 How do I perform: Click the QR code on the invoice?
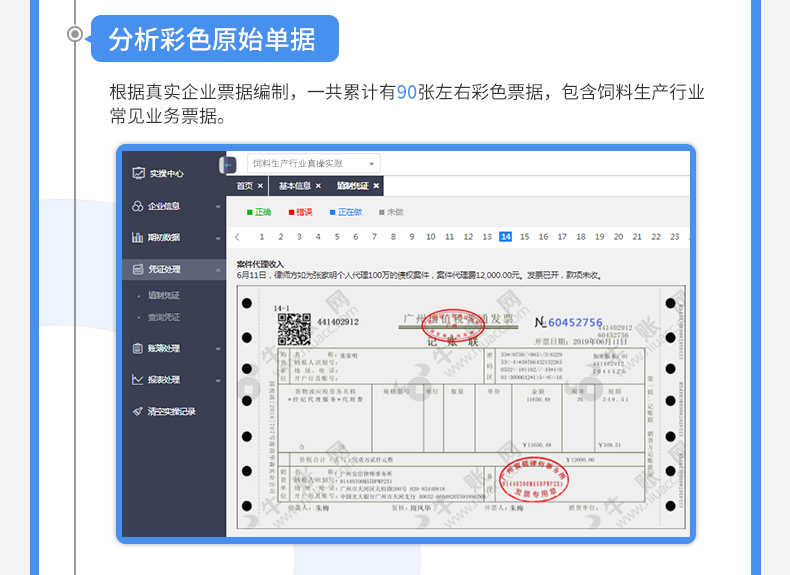coord(294,329)
